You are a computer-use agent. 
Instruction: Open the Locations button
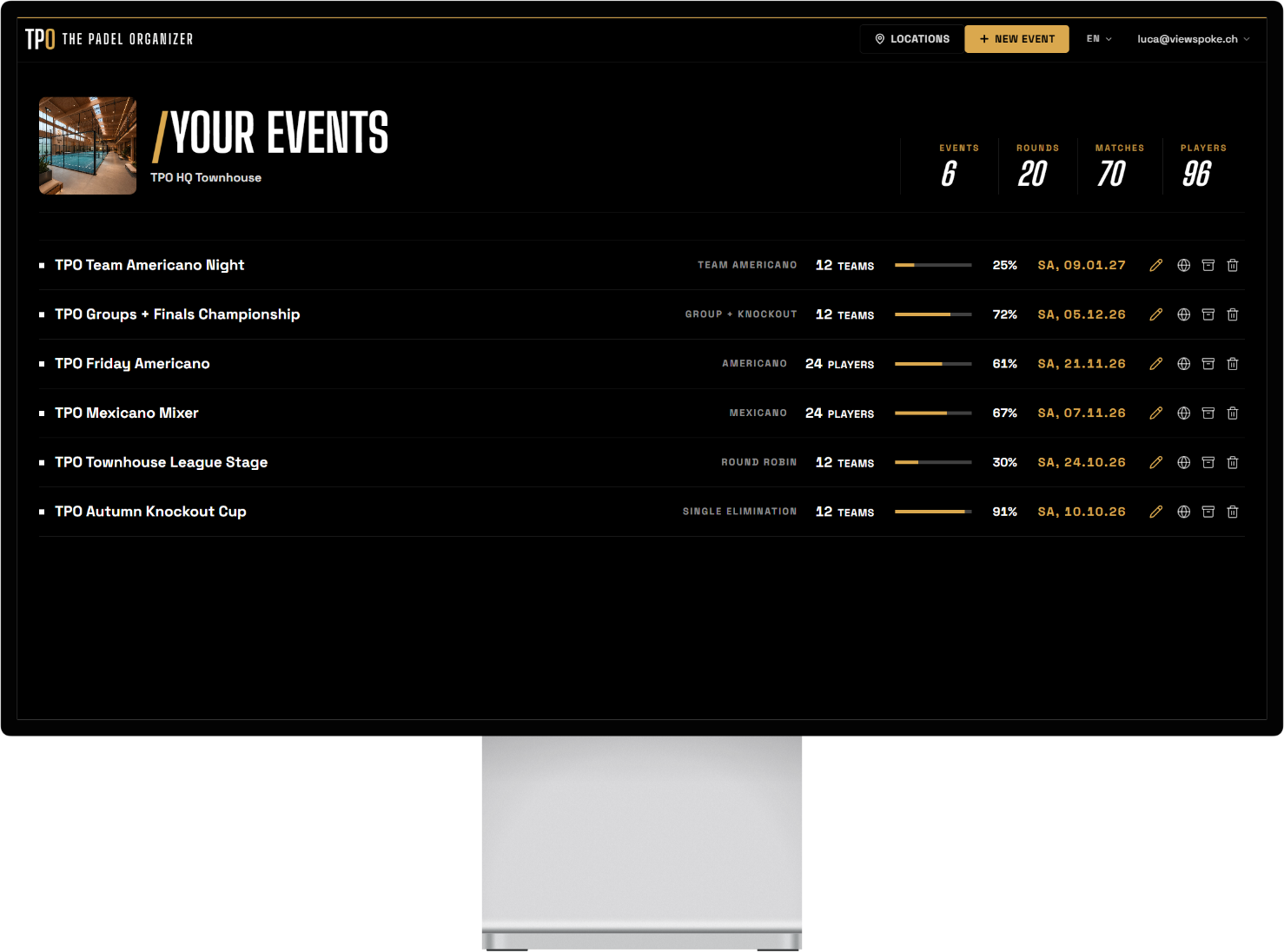(x=911, y=39)
